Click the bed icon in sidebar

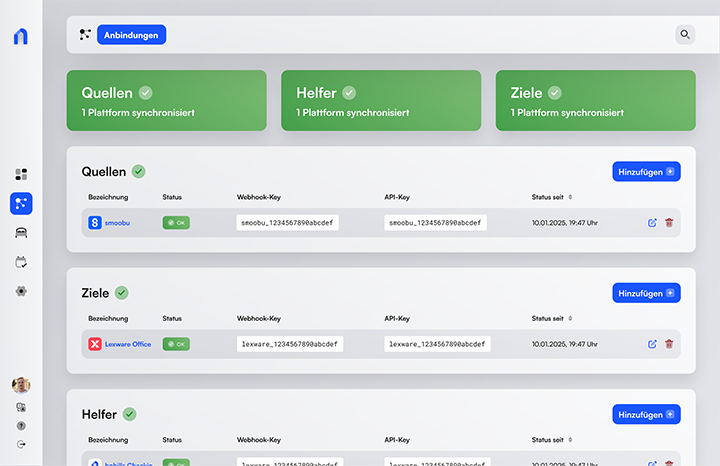tap(21, 233)
